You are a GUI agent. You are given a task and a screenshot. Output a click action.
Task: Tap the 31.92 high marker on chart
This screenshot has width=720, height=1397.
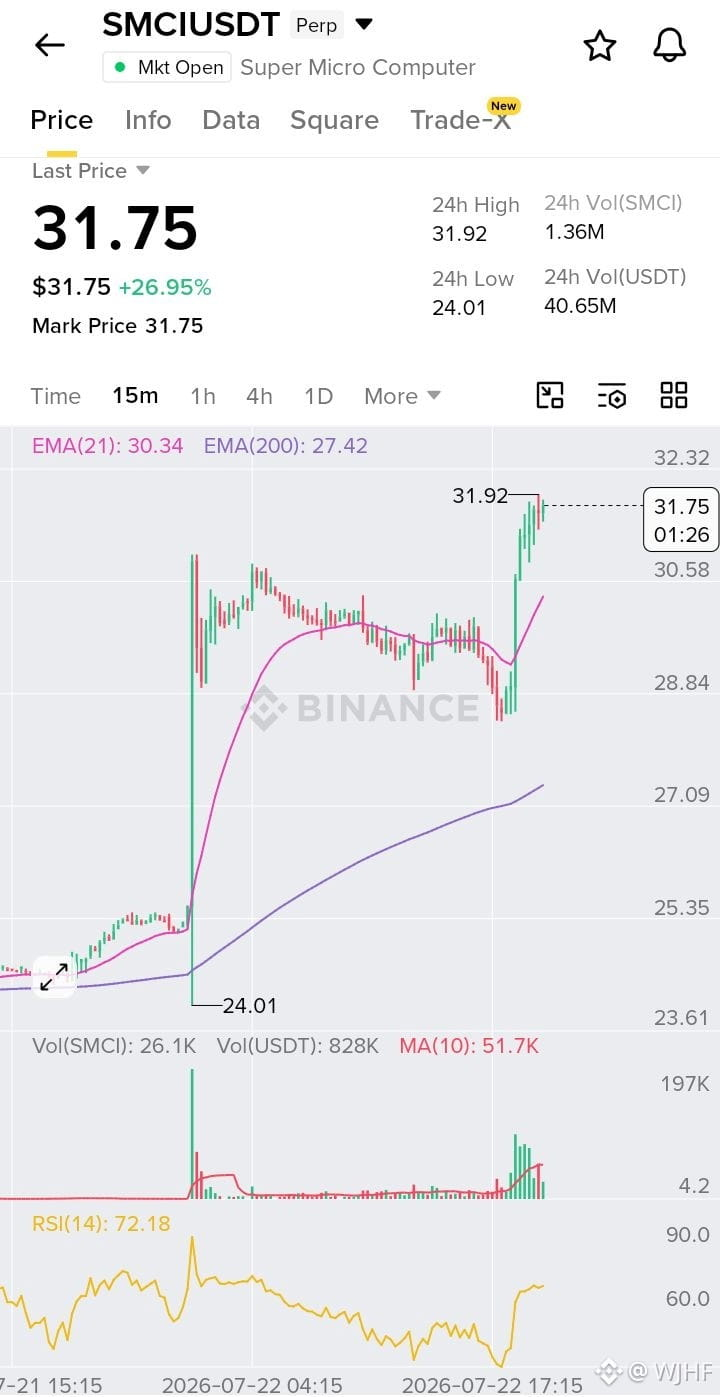[x=480, y=495]
